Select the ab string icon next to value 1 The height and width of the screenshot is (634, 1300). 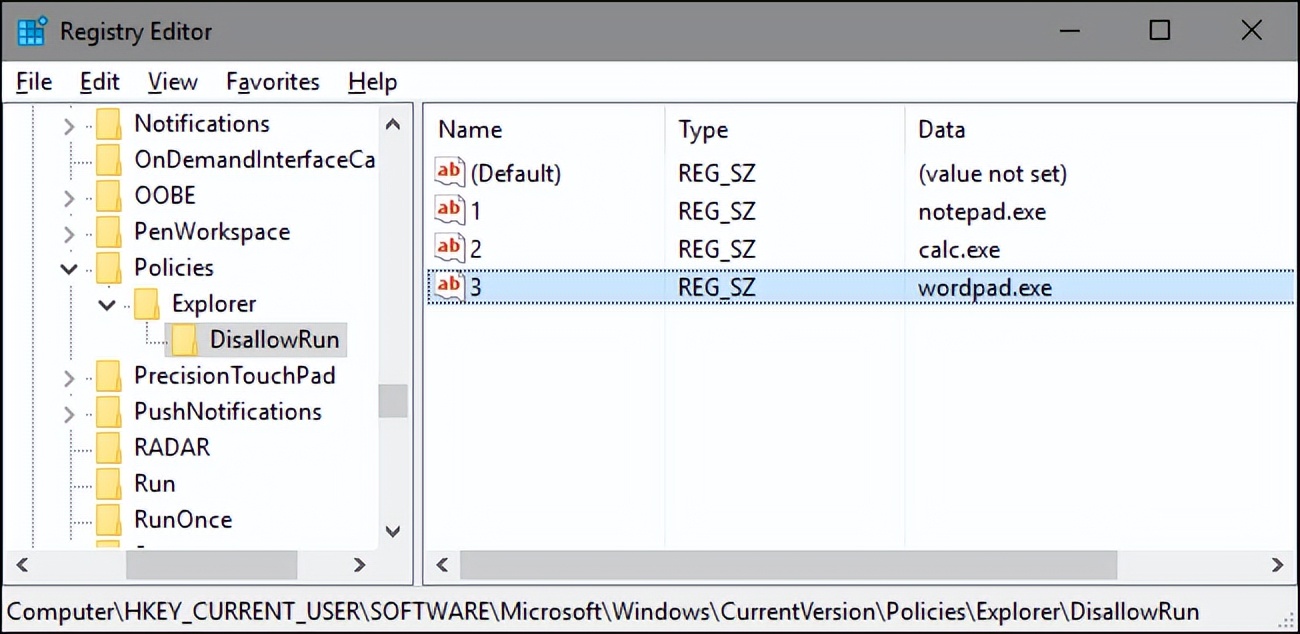pos(449,210)
